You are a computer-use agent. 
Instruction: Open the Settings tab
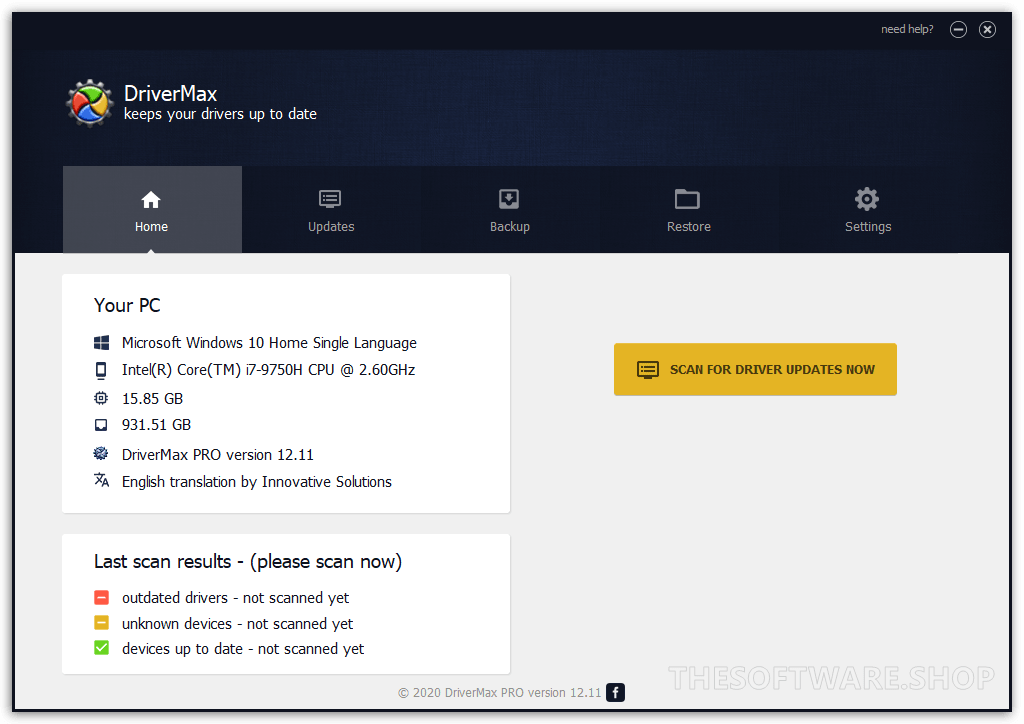(867, 211)
